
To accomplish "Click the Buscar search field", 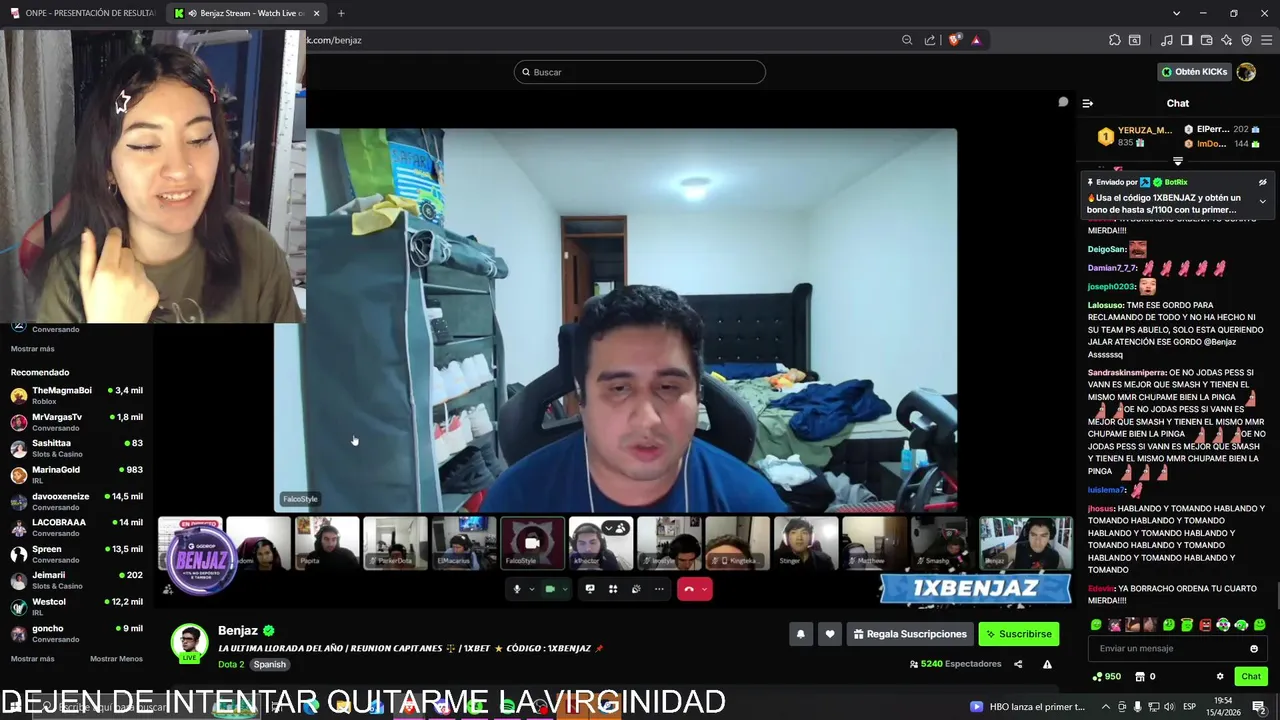I will point(640,72).
